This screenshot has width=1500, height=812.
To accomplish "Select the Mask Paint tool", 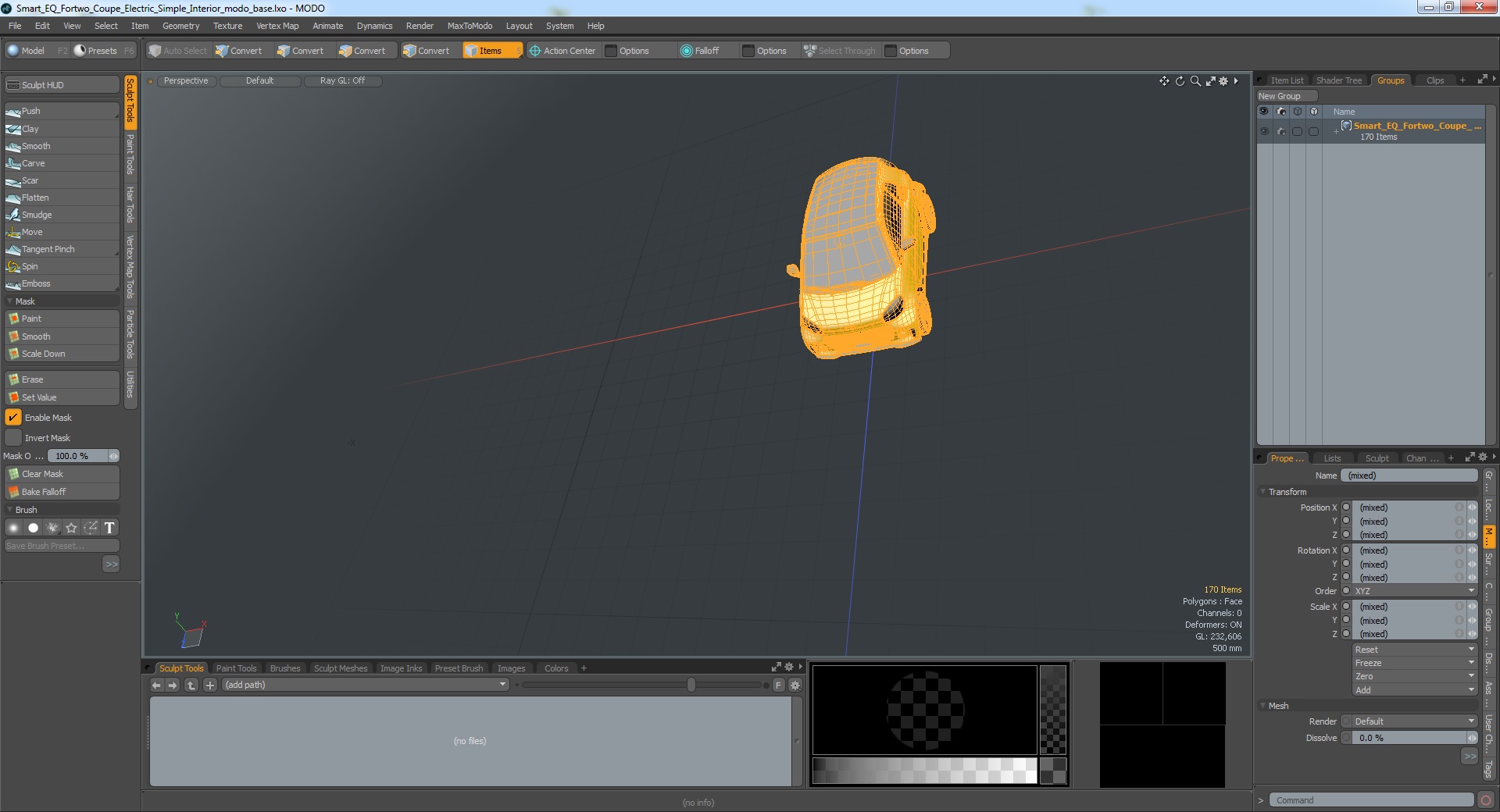I will tap(62, 319).
